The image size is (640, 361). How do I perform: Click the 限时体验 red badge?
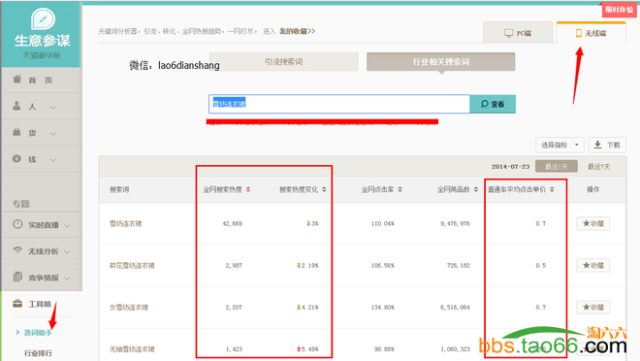tap(620, 9)
